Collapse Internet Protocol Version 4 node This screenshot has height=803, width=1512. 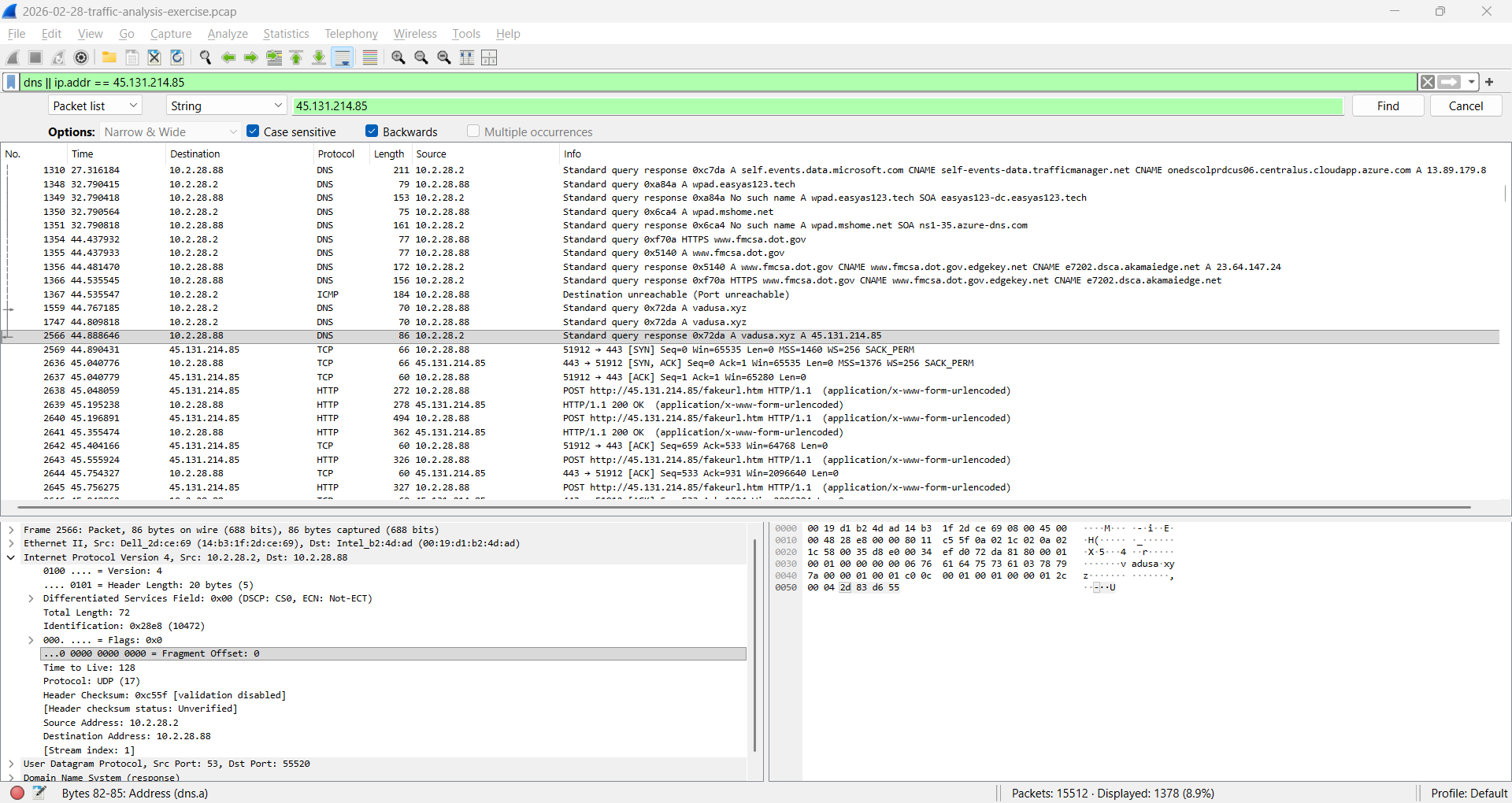coord(11,557)
